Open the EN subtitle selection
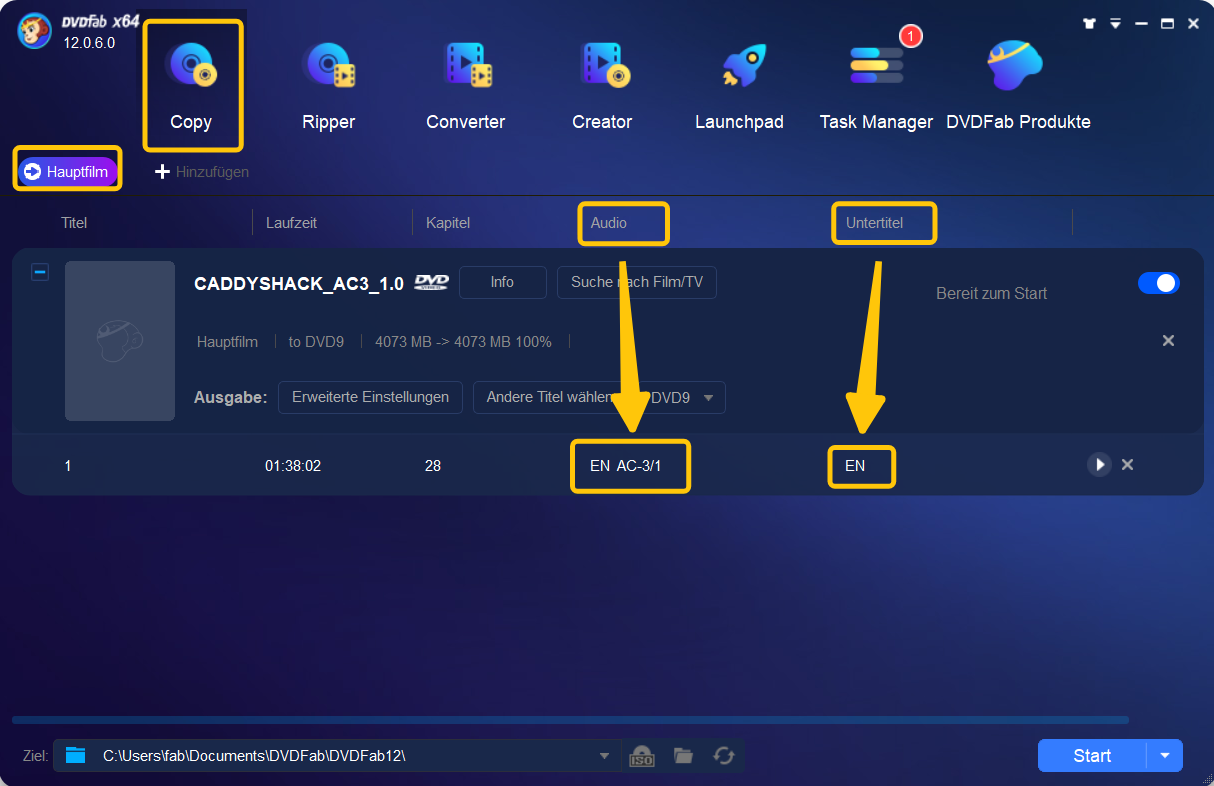 pos(855,466)
